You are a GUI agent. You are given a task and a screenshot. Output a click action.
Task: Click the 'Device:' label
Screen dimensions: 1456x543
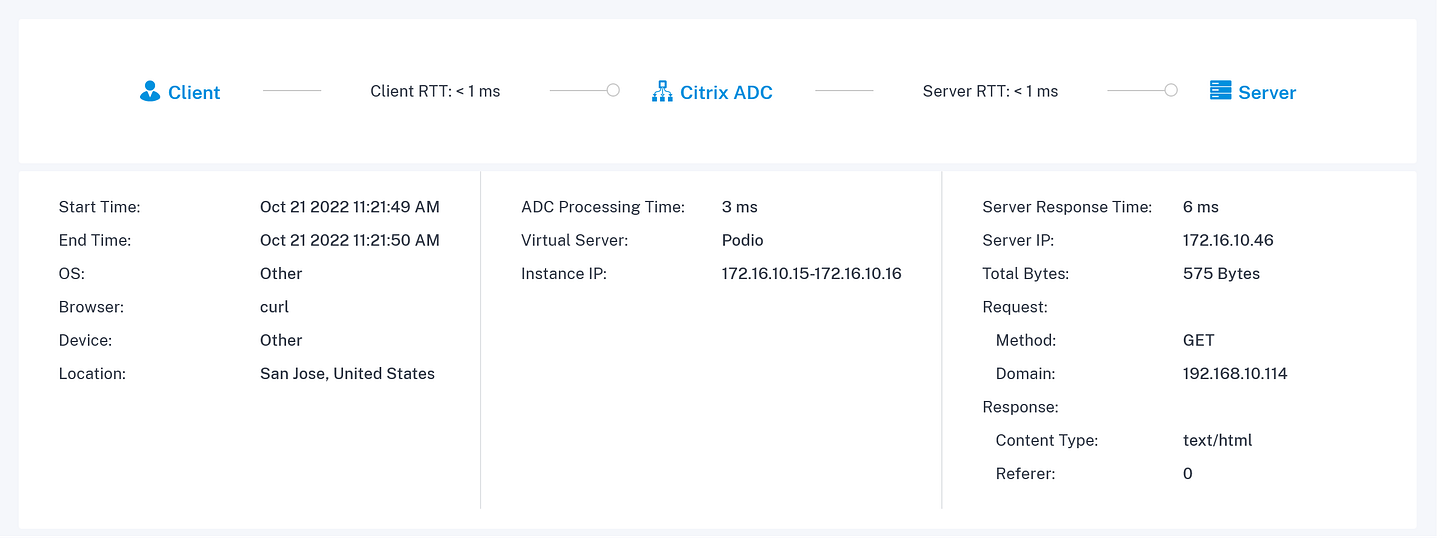click(85, 340)
